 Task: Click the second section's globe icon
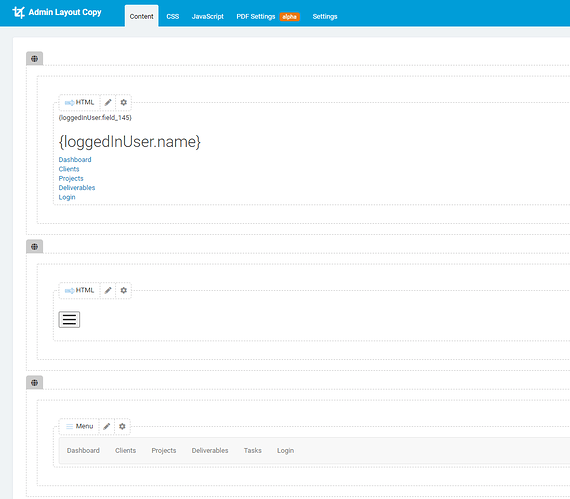[x=35, y=247]
